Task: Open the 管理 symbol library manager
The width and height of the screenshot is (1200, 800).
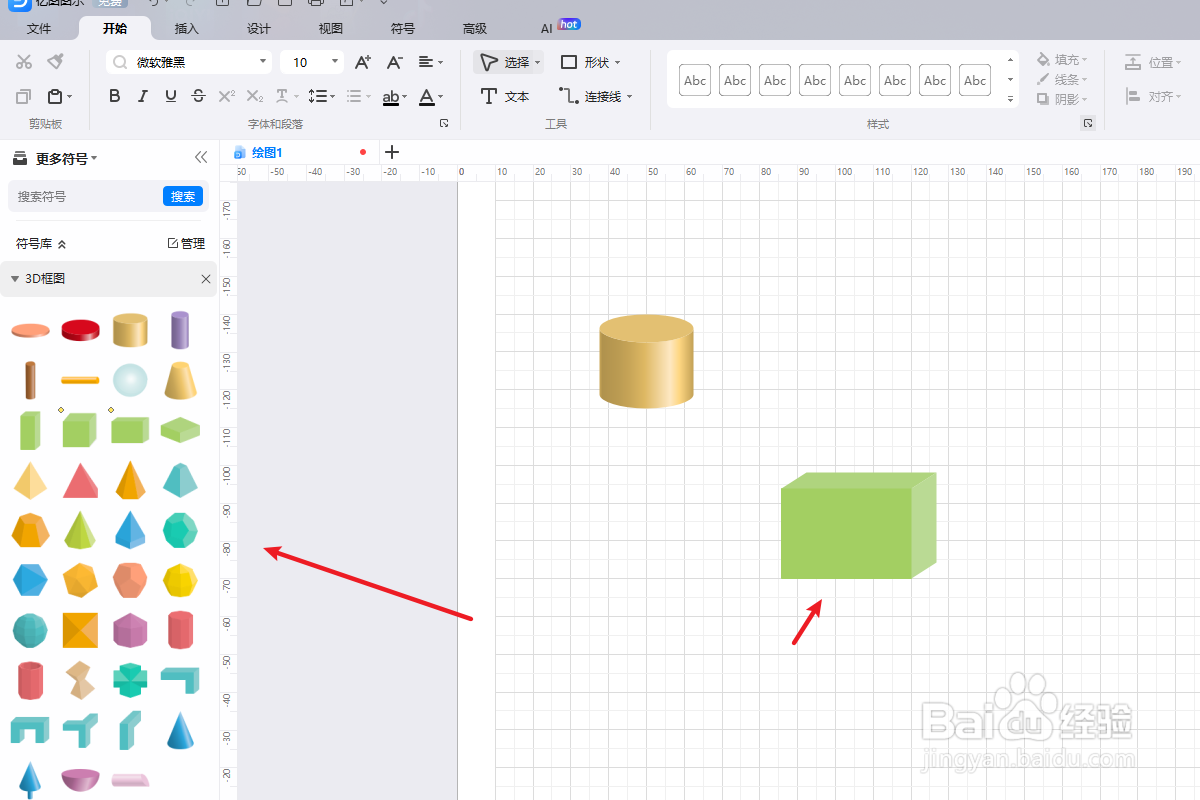Action: [x=188, y=242]
